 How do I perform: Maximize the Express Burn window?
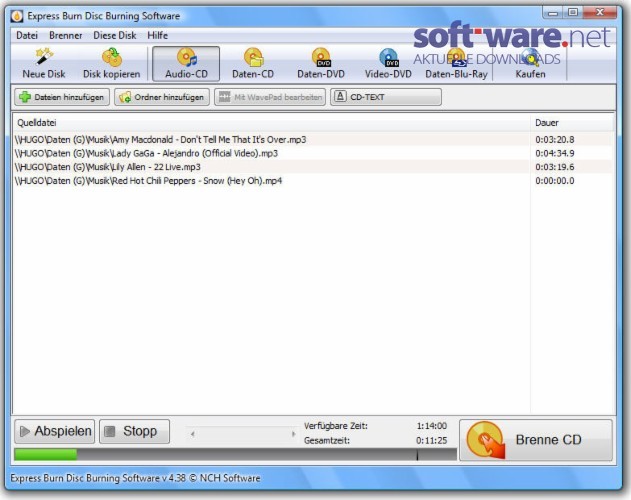[573, 12]
